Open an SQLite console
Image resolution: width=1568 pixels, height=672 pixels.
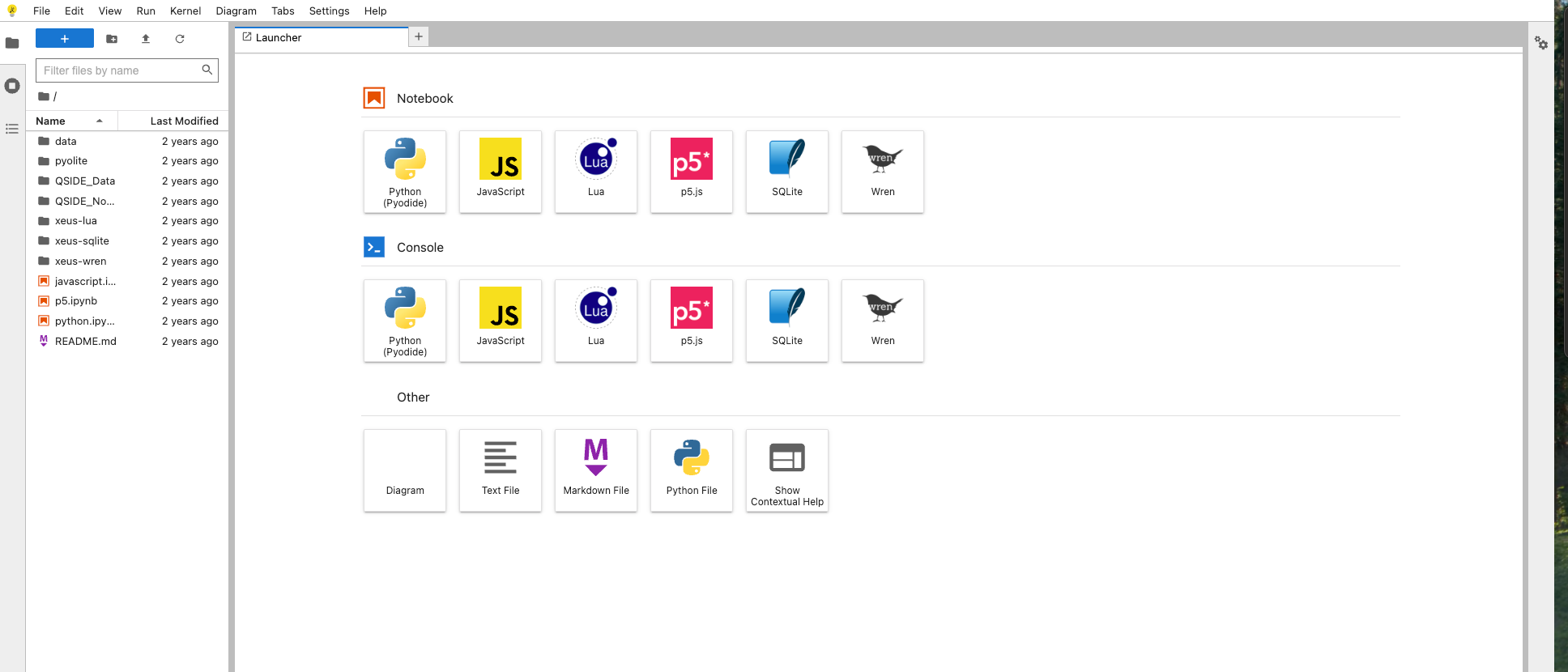point(787,321)
